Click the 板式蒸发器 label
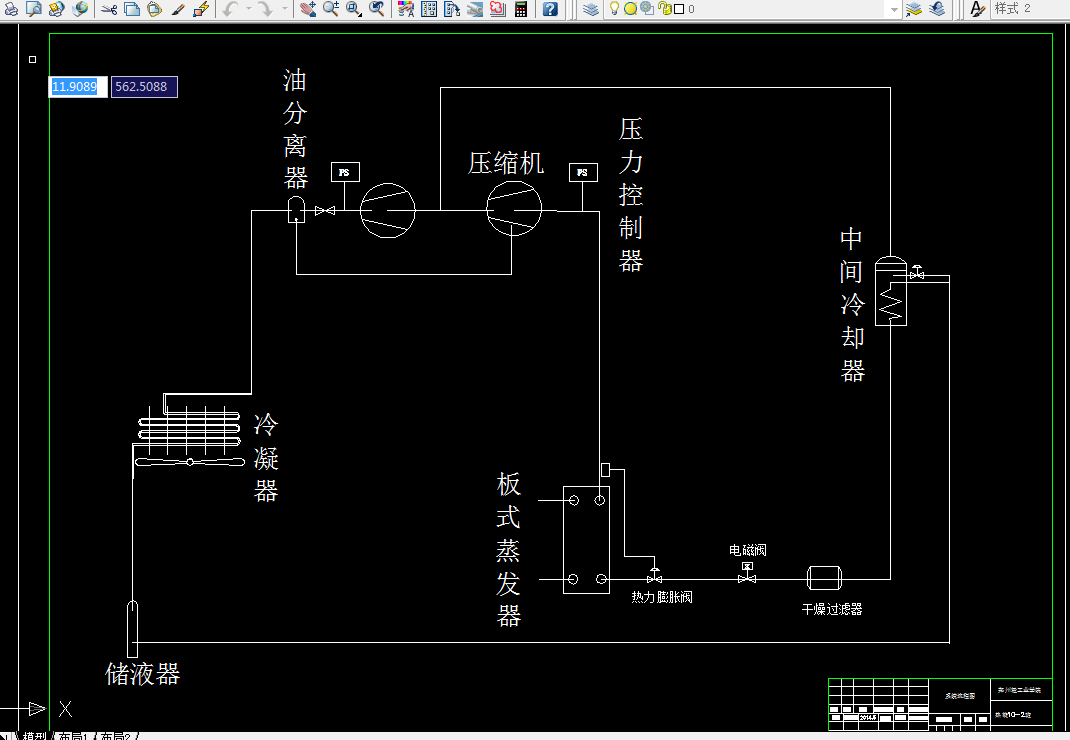 (508, 550)
